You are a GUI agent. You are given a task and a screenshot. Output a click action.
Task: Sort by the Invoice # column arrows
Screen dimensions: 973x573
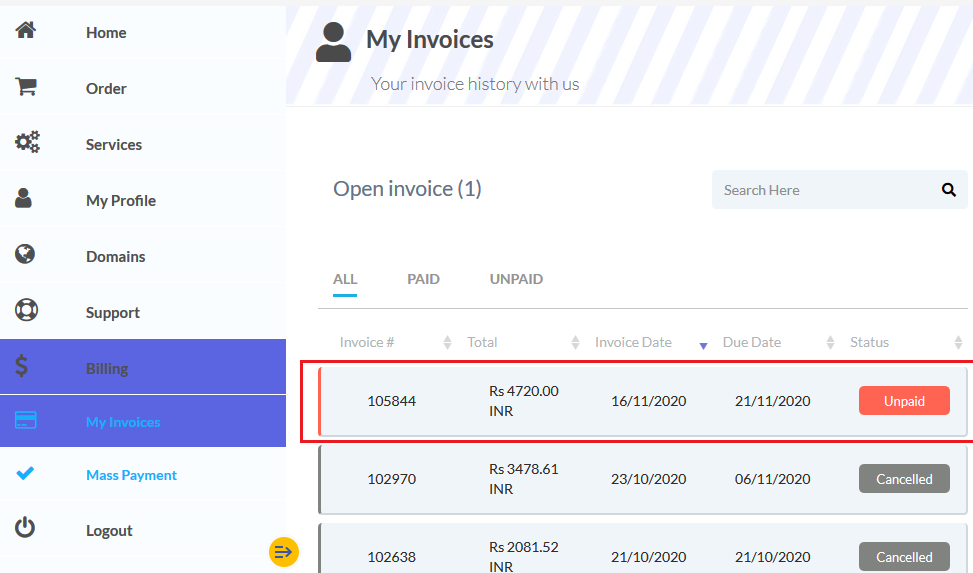click(447, 342)
